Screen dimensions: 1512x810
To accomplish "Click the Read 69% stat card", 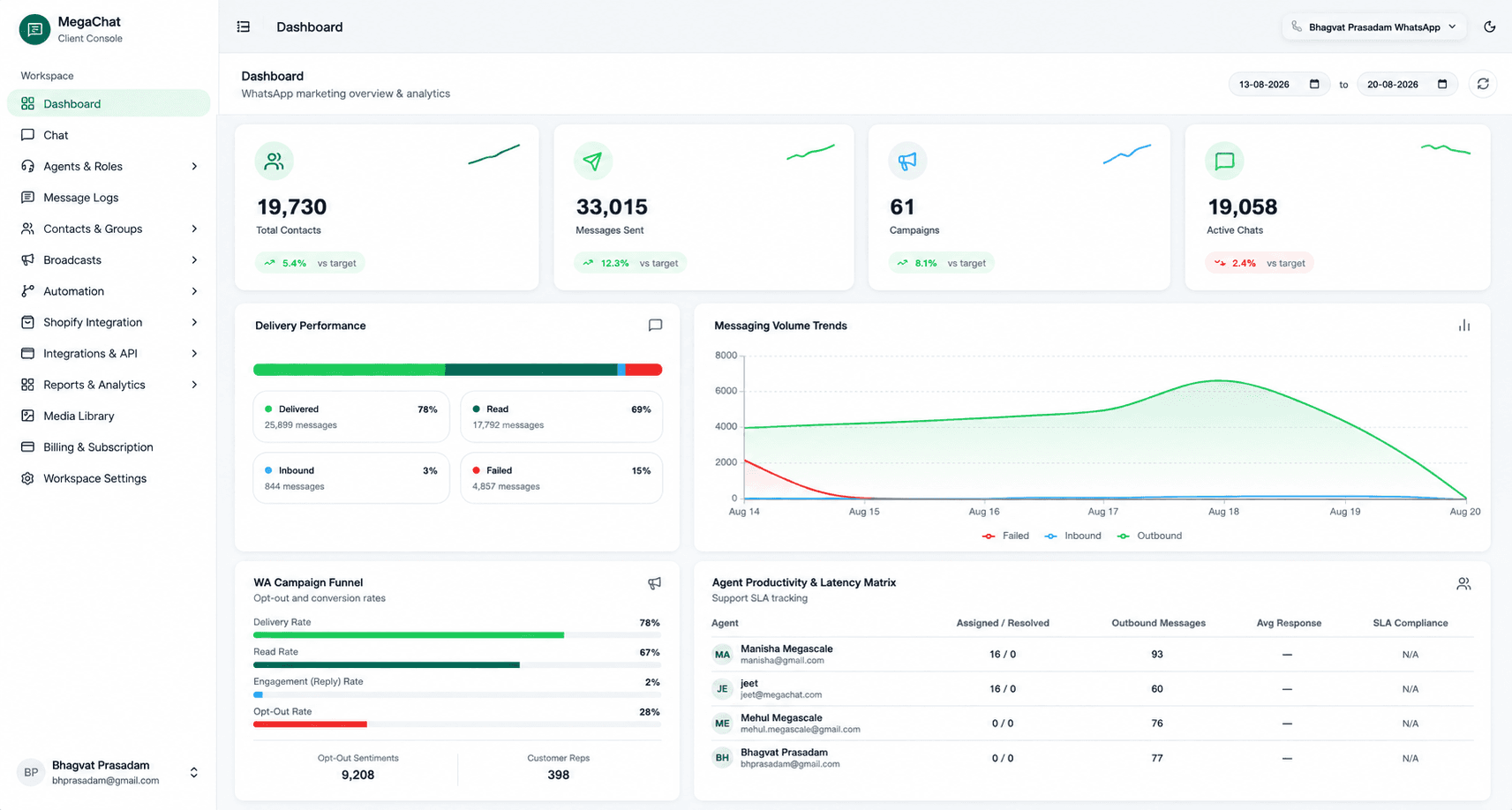I will point(561,416).
